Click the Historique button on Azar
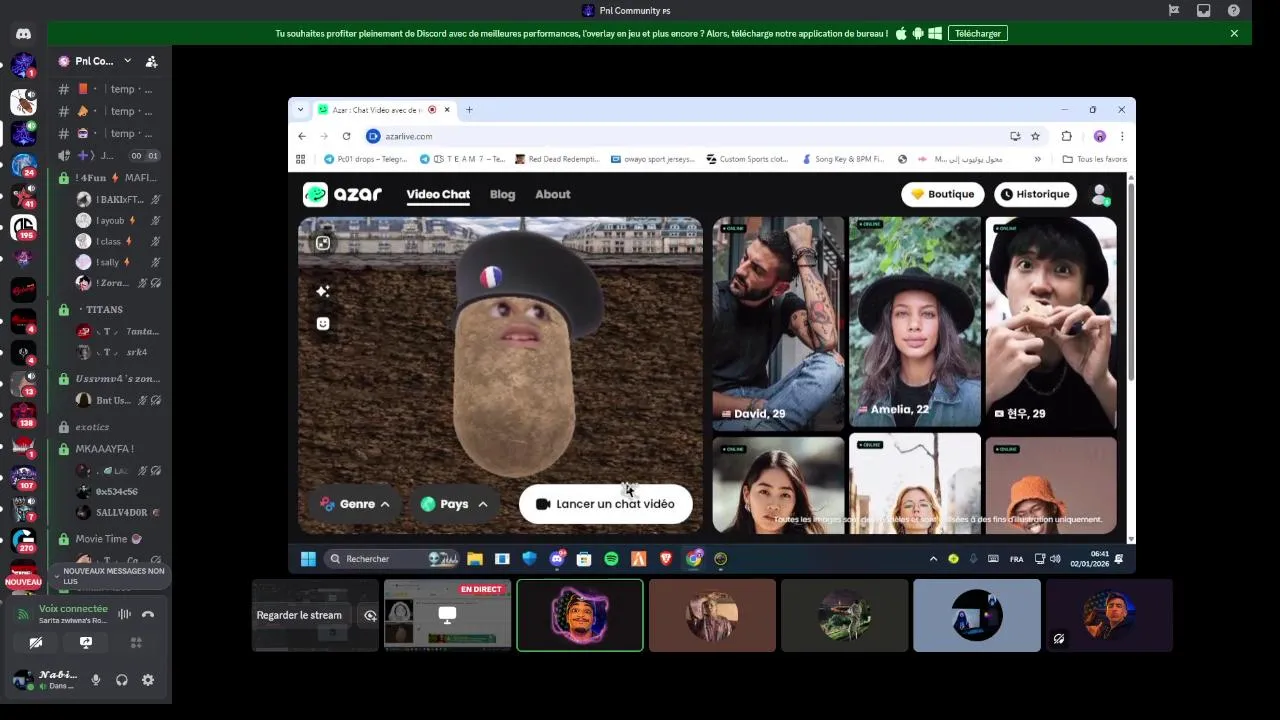Viewport: 1280px width, 720px height. pos(1035,194)
